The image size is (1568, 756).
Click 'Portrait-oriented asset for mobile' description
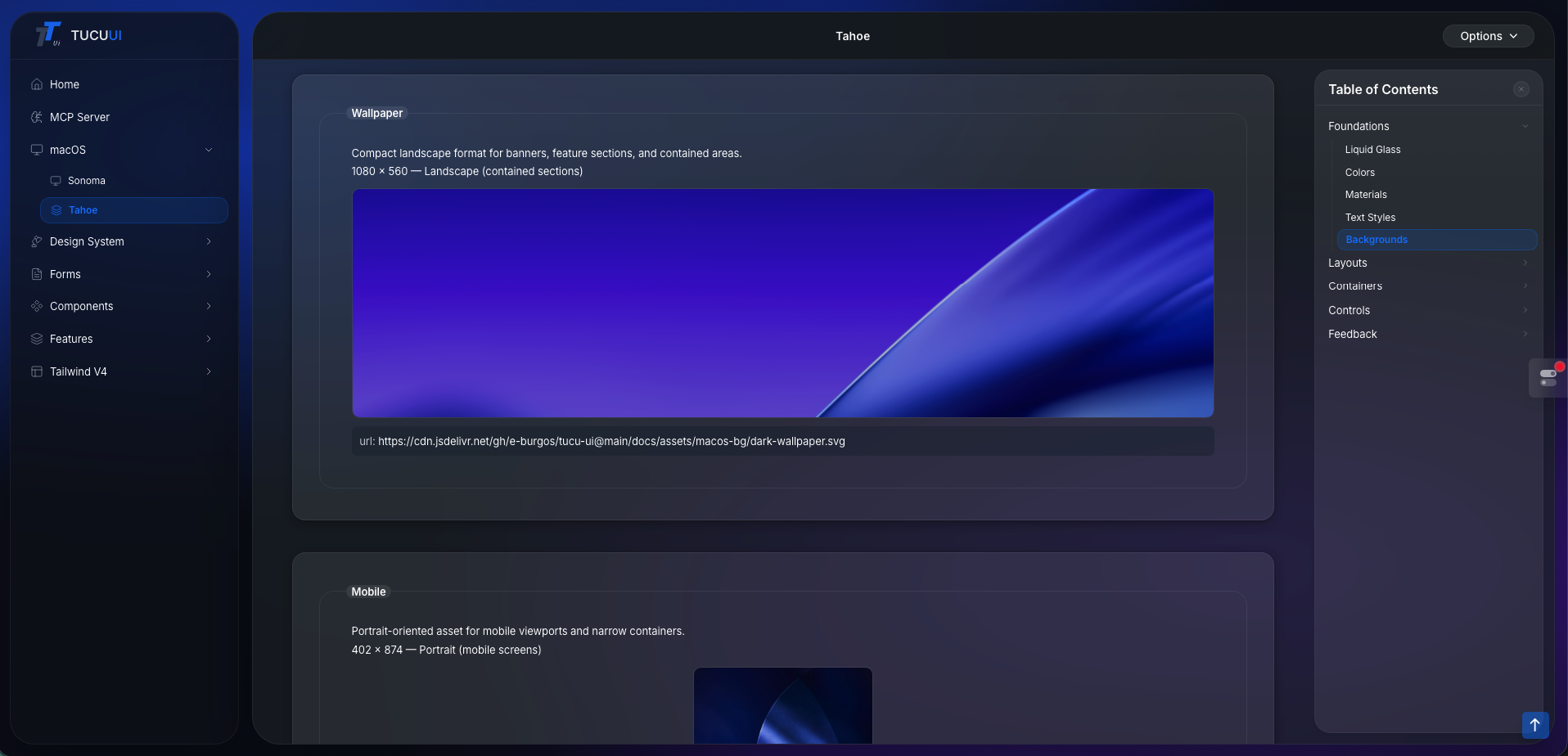[x=518, y=631]
